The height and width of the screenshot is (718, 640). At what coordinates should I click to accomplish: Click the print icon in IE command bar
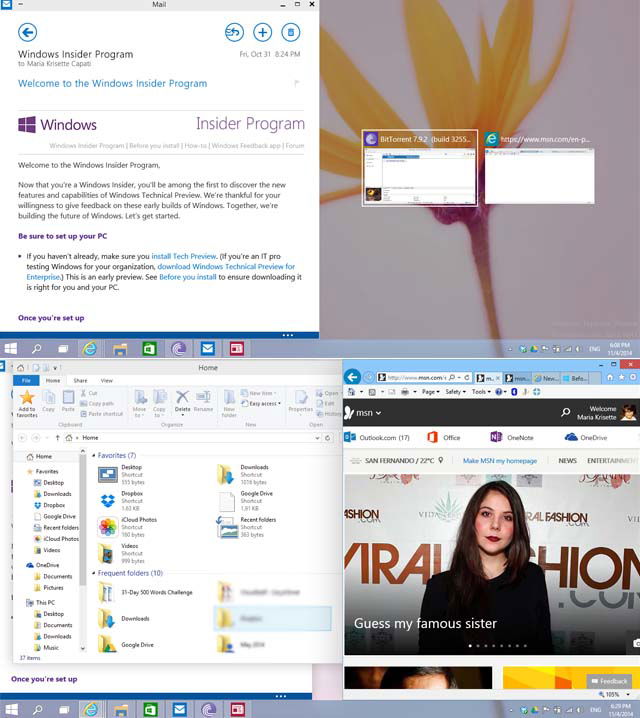coord(405,392)
